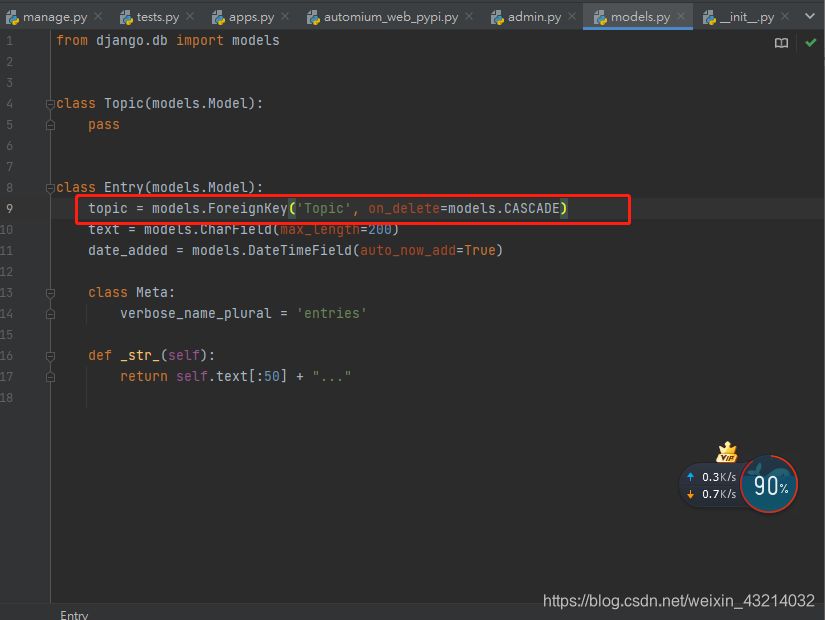Toggle reader mode book icon
Screen dimensions: 825x620
click(x=781, y=43)
